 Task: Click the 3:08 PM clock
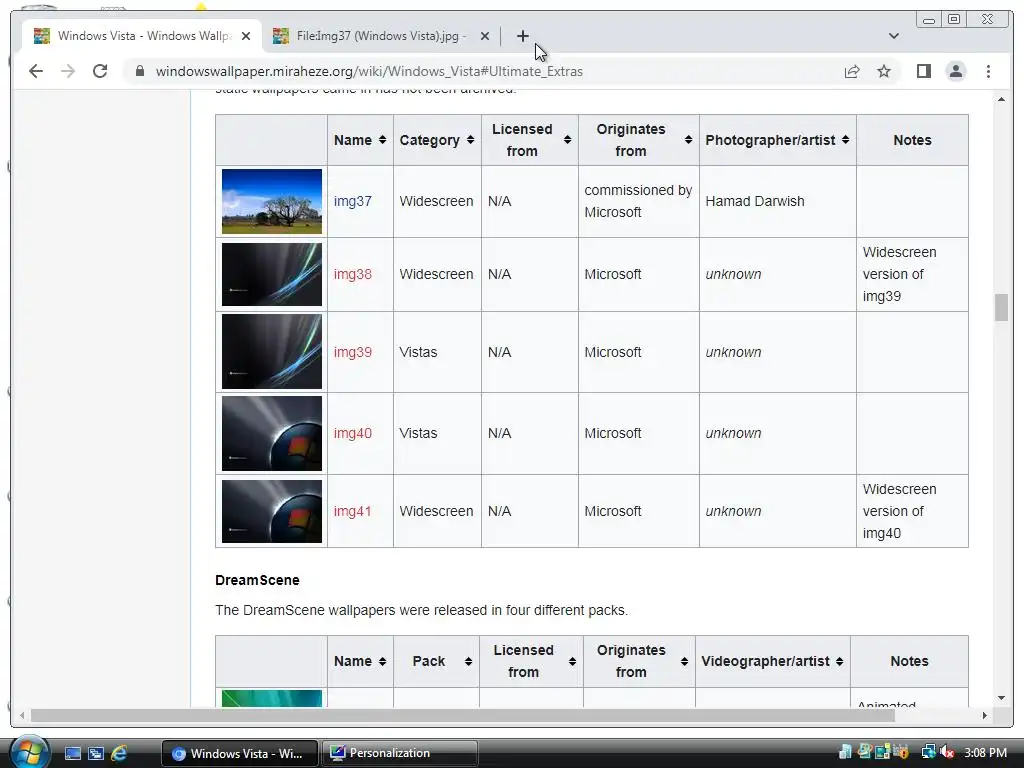[985, 752]
